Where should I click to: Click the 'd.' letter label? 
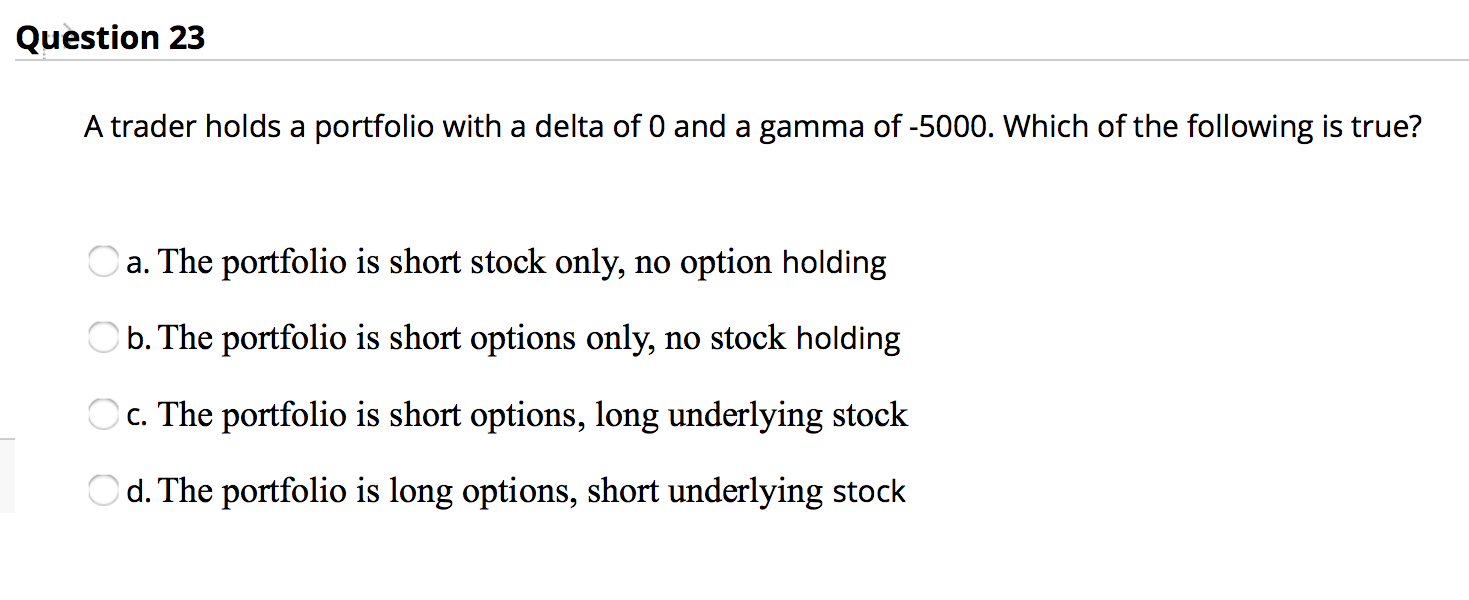[x=139, y=491]
